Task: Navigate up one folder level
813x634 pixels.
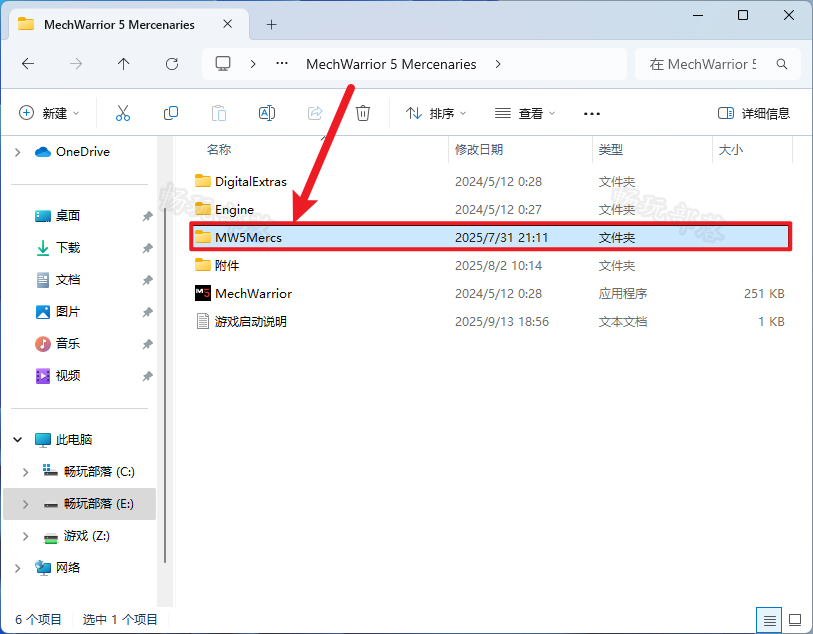Action: pos(123,64)
